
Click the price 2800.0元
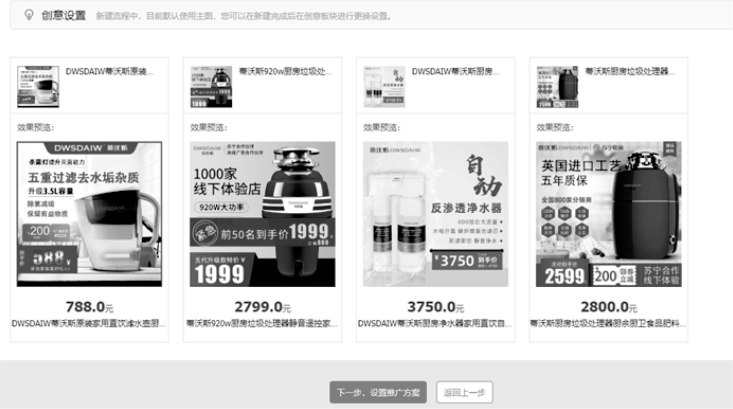tap(609, 307)
